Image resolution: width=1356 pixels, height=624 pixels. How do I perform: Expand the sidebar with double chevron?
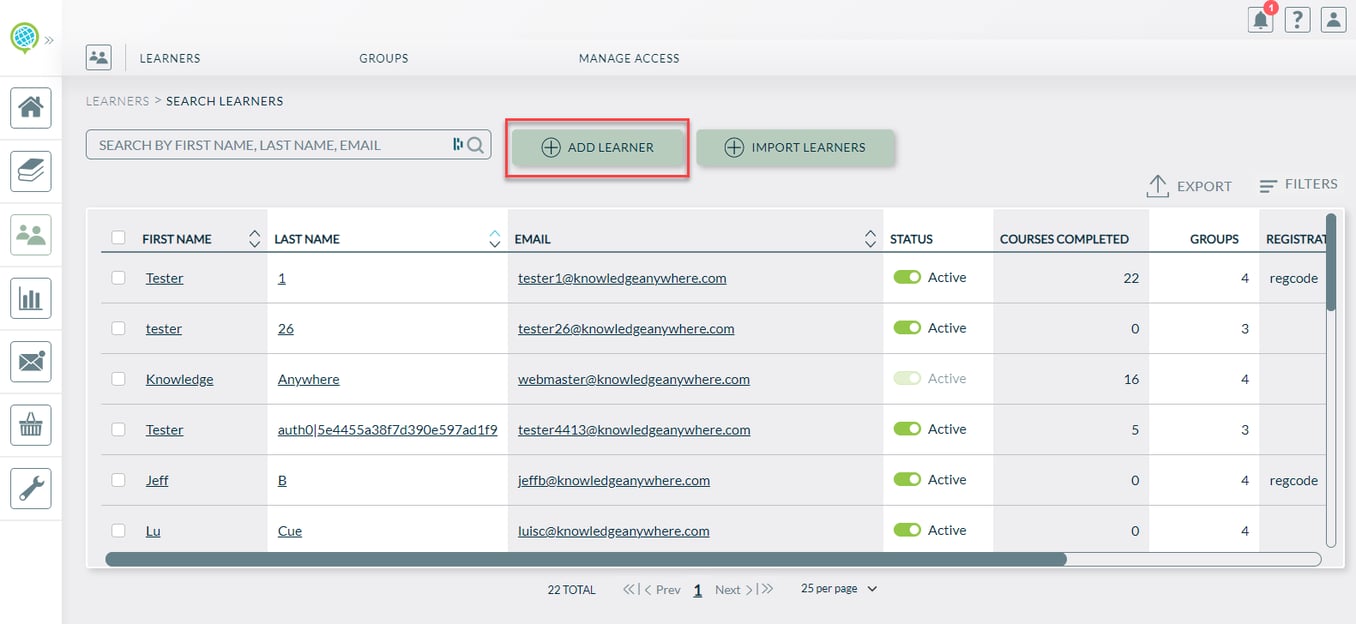point(49,40)
